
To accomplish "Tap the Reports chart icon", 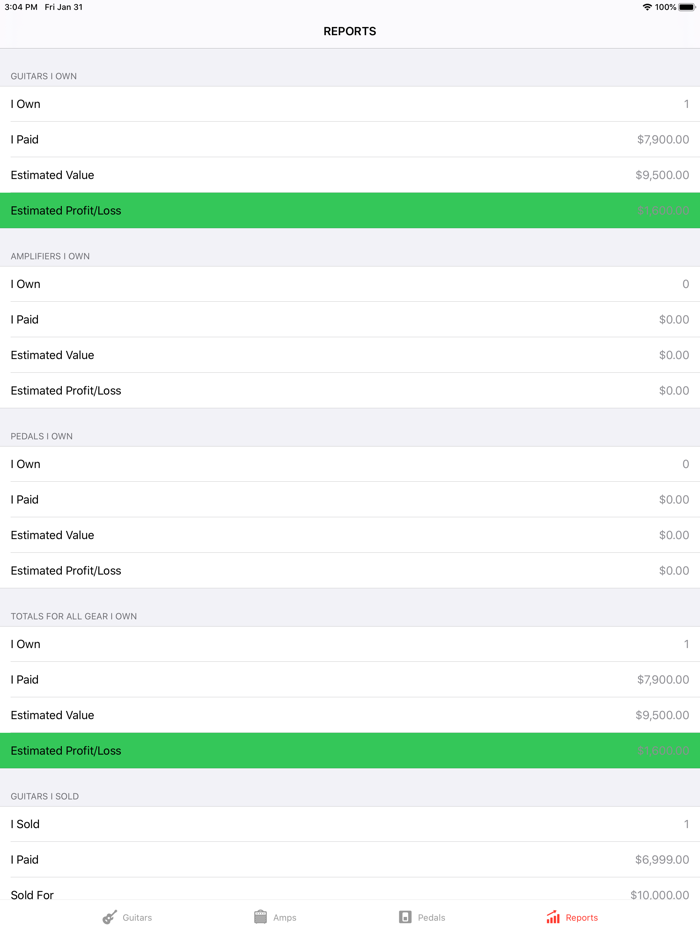I will pyautogui.click(x=553, y=917).
